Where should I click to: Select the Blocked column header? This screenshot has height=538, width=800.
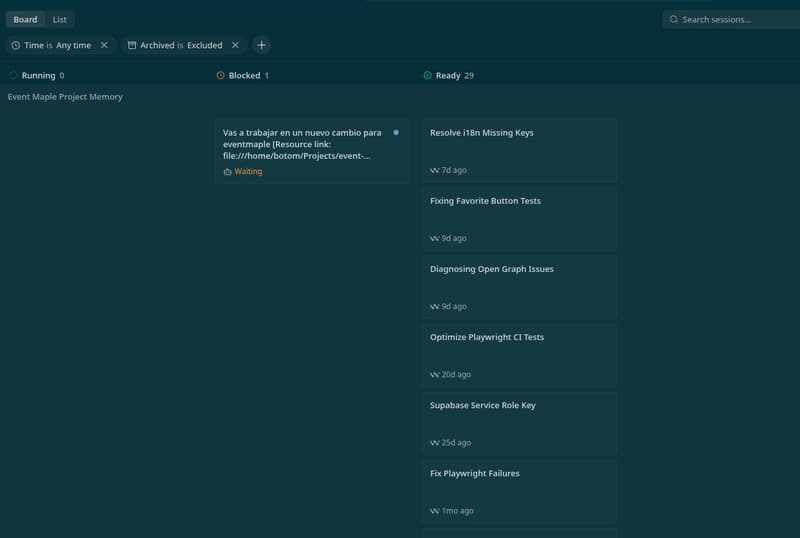[244, 76]
